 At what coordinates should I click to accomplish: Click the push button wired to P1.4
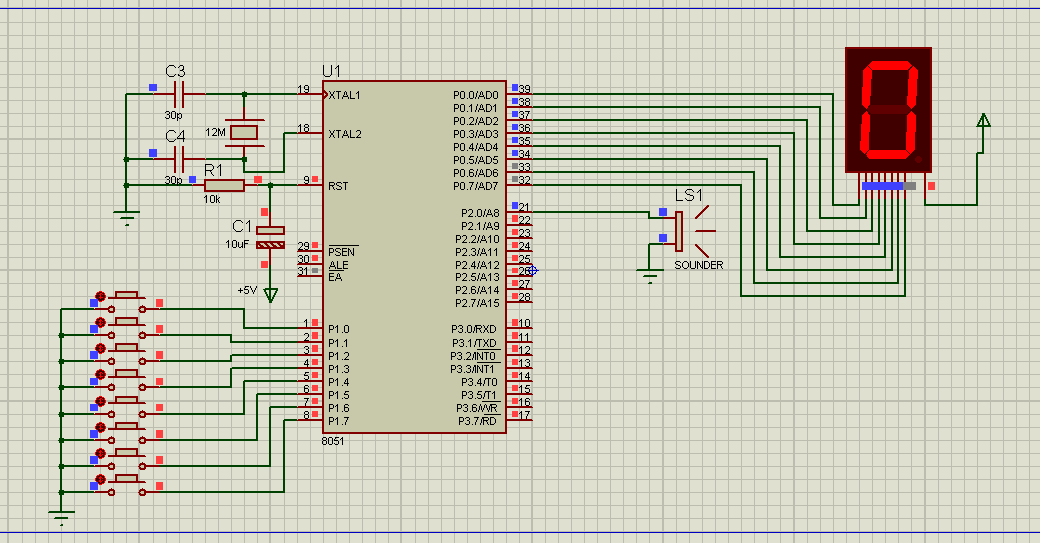126,406
